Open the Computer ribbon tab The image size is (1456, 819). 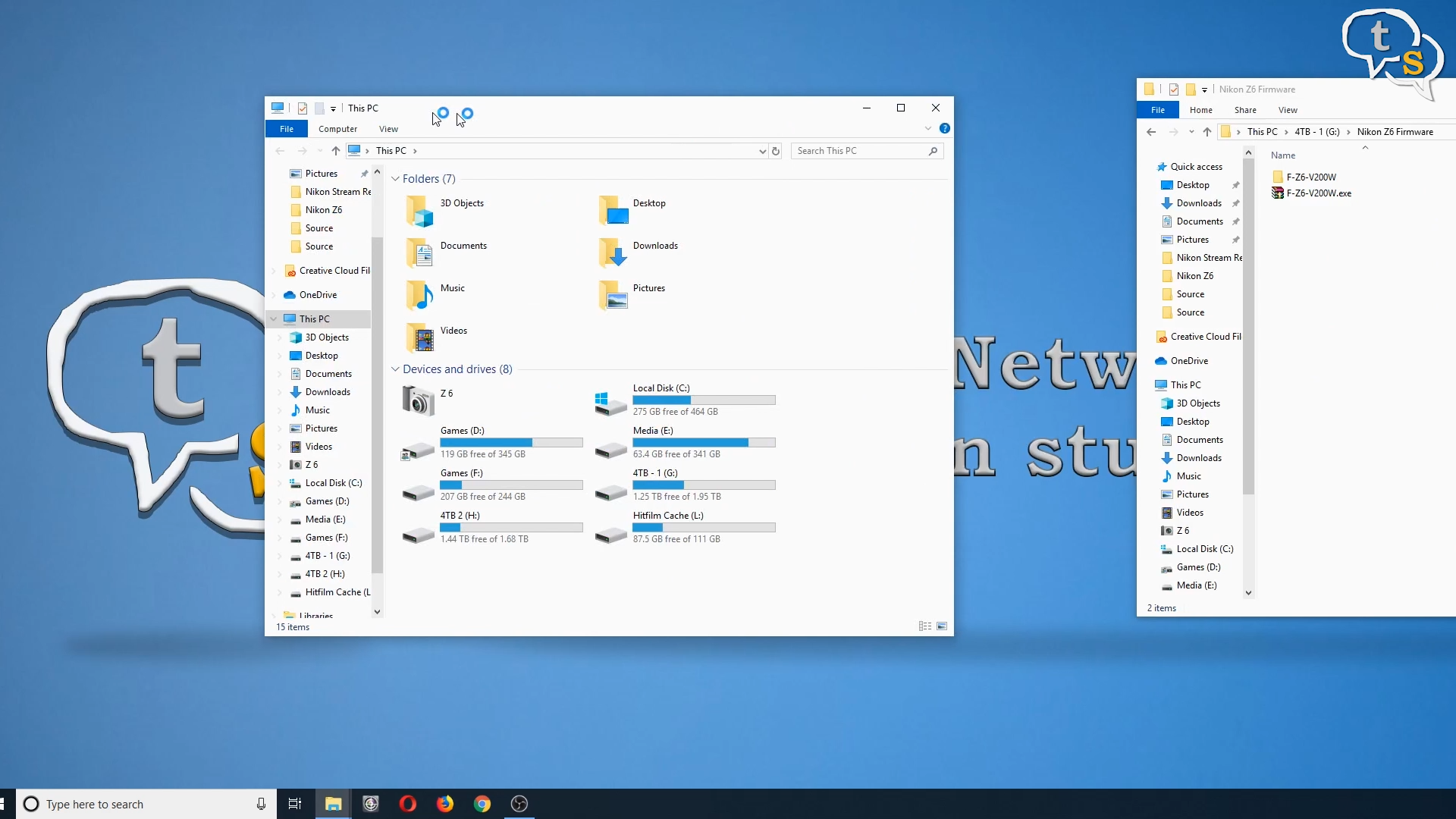tap(337, 129)
